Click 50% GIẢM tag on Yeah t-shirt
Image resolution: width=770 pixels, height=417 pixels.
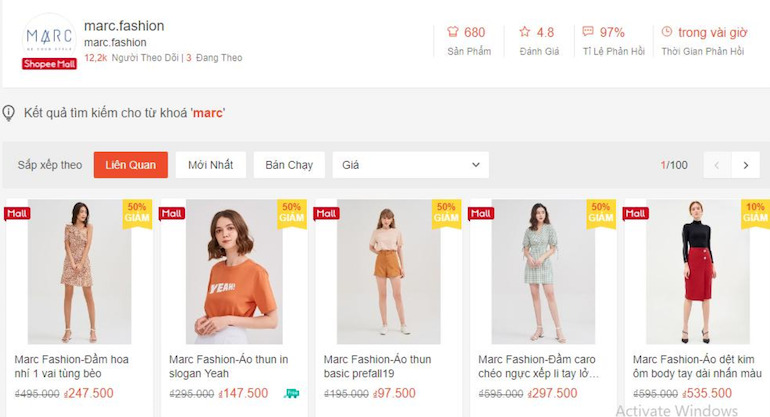coord(292,213)
